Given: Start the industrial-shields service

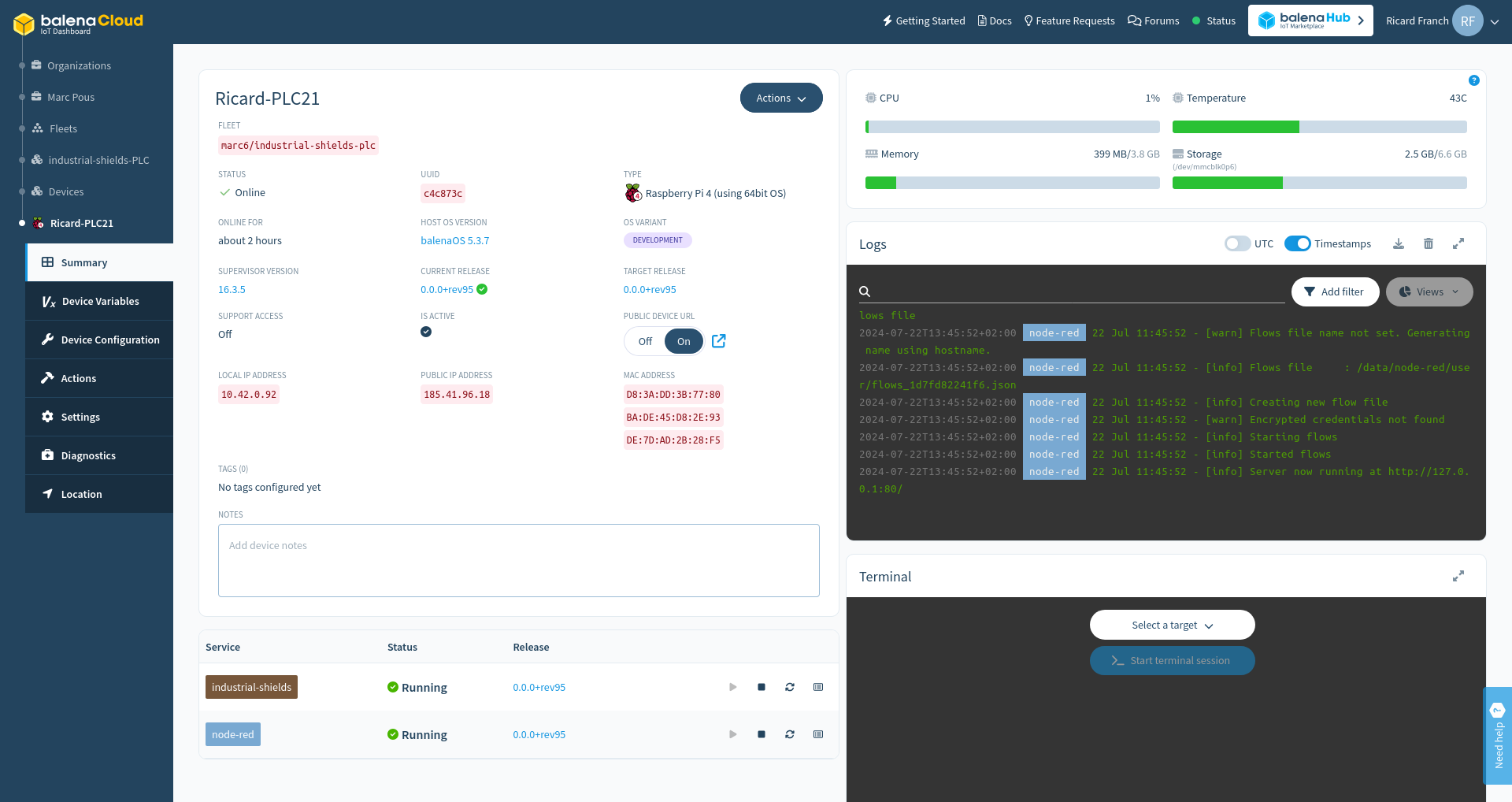Looking at the screenshot, I should [x=733, y=687].
